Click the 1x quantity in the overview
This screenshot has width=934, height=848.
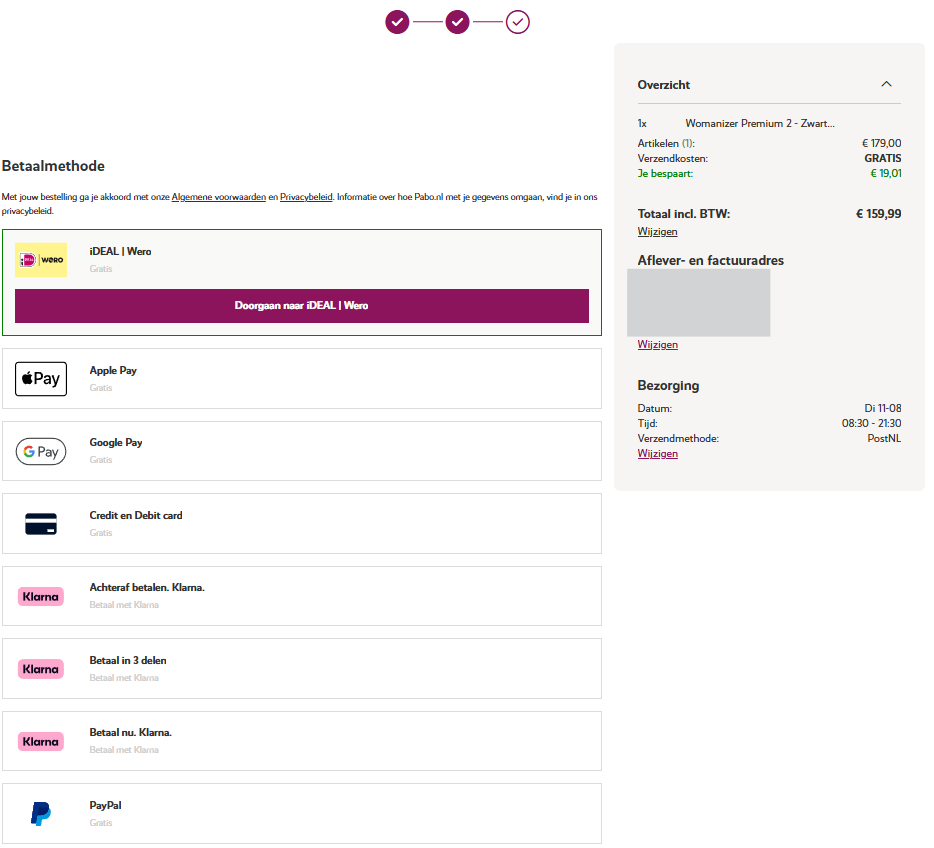pos(642,123)
